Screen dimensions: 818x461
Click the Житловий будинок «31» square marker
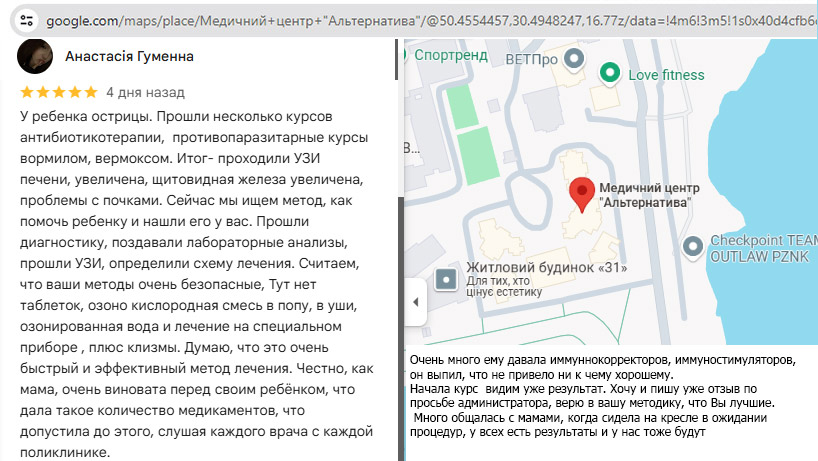tap(447, 276)
